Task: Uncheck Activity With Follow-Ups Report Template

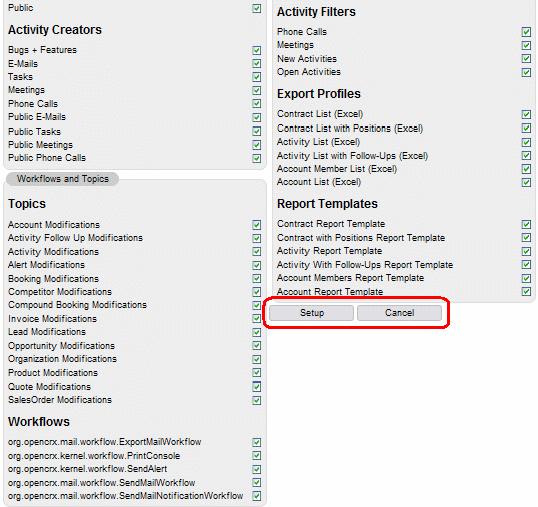Action: (x=526, y=264)
